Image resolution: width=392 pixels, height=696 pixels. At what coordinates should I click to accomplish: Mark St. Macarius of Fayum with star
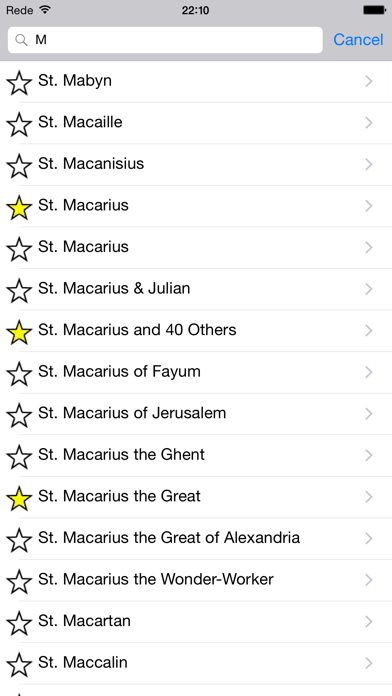(x=19, y=373)
